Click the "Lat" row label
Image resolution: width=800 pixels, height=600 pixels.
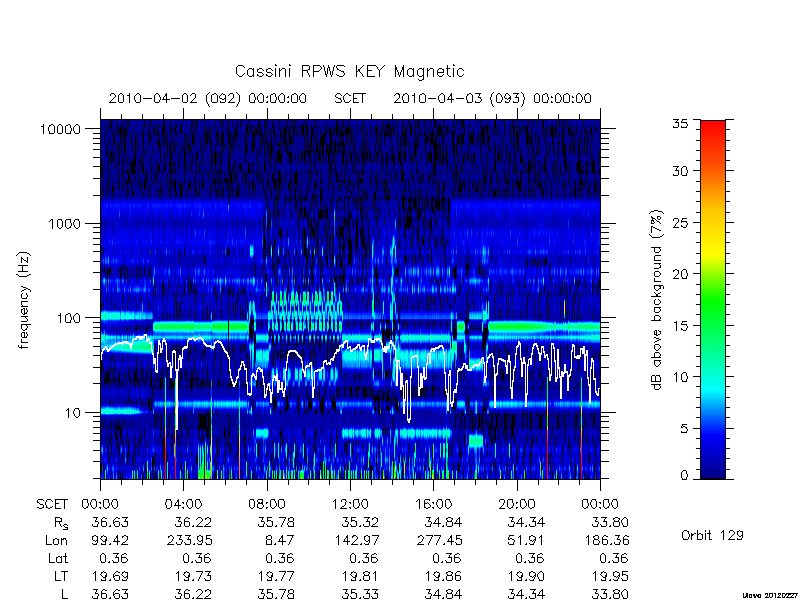(x=58, y=558)
